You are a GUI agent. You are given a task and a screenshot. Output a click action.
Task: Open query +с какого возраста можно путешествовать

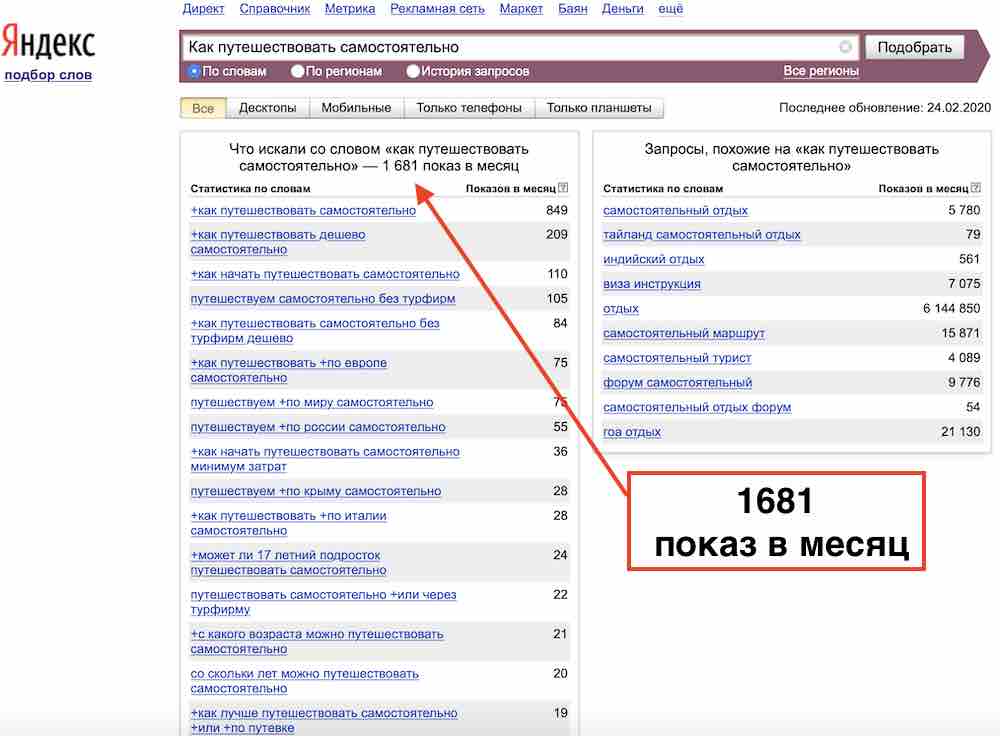(x=317, y=642)
